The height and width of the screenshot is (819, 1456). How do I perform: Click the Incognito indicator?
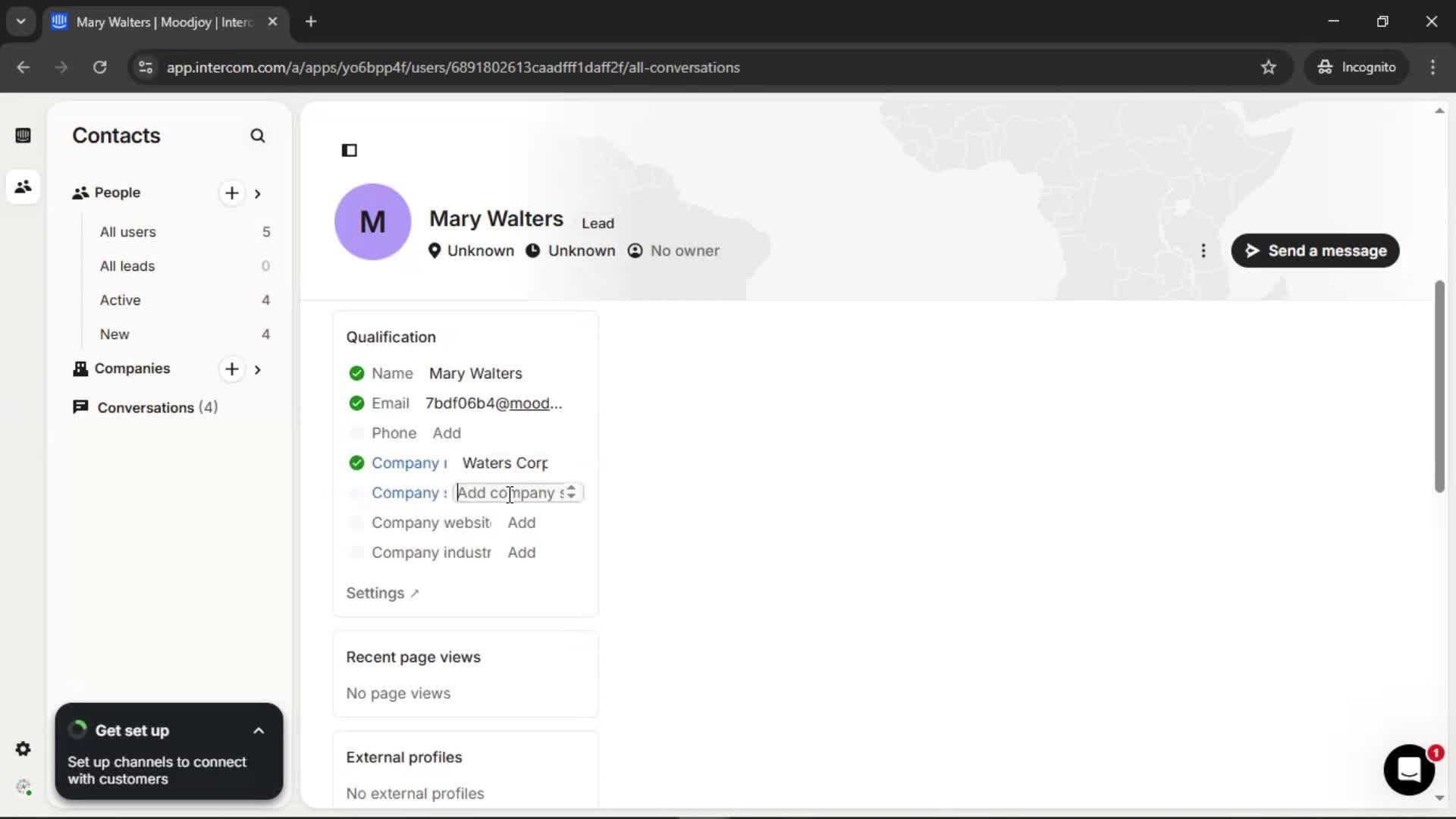(x=1357, y=67)
